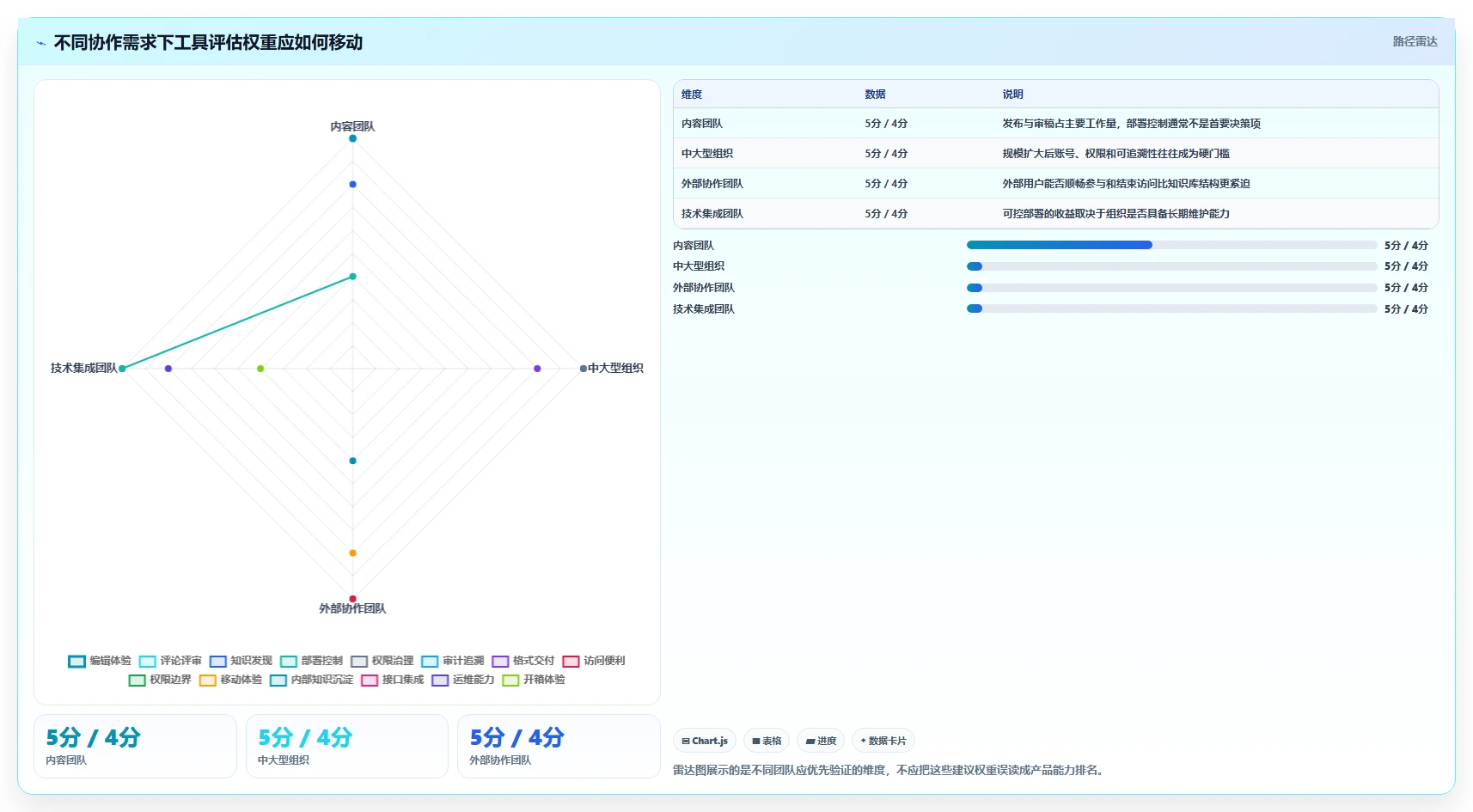This screenshot has width=1473, height=812.
Task: Toggle the 知识发现 legend series
Action: [241, 661]
